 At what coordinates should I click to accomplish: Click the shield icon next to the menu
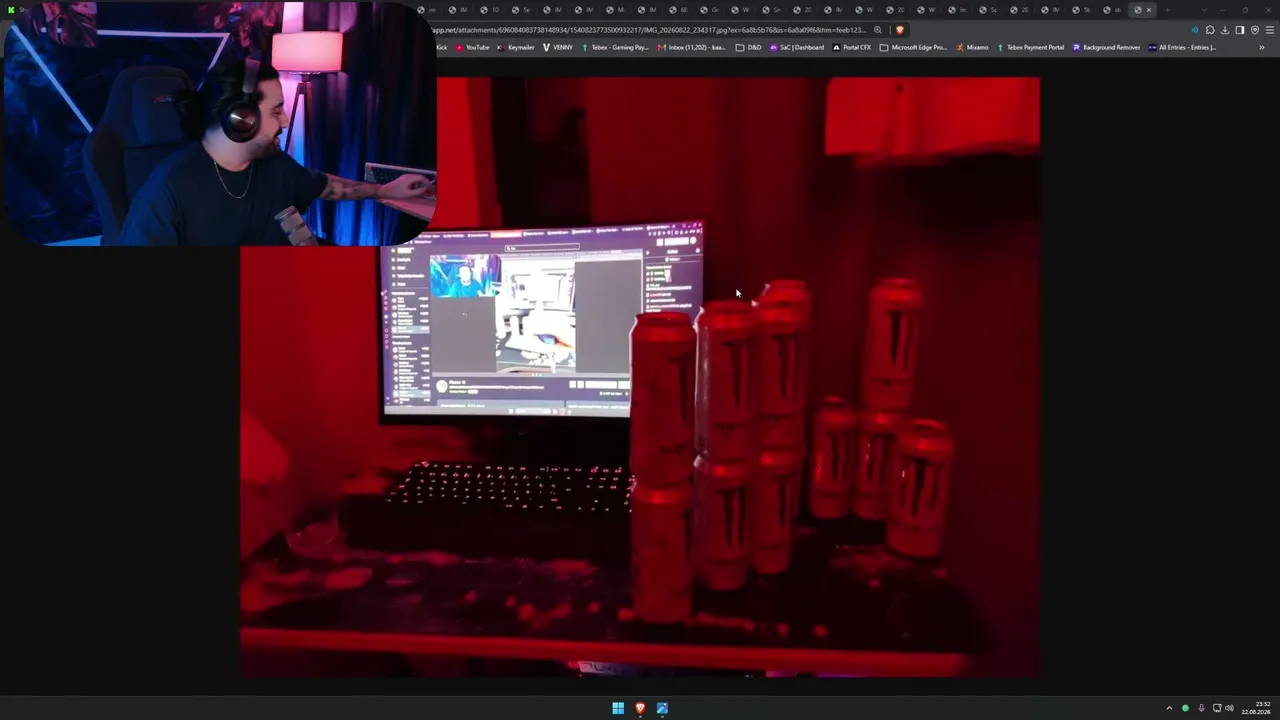click(1255, 30)
